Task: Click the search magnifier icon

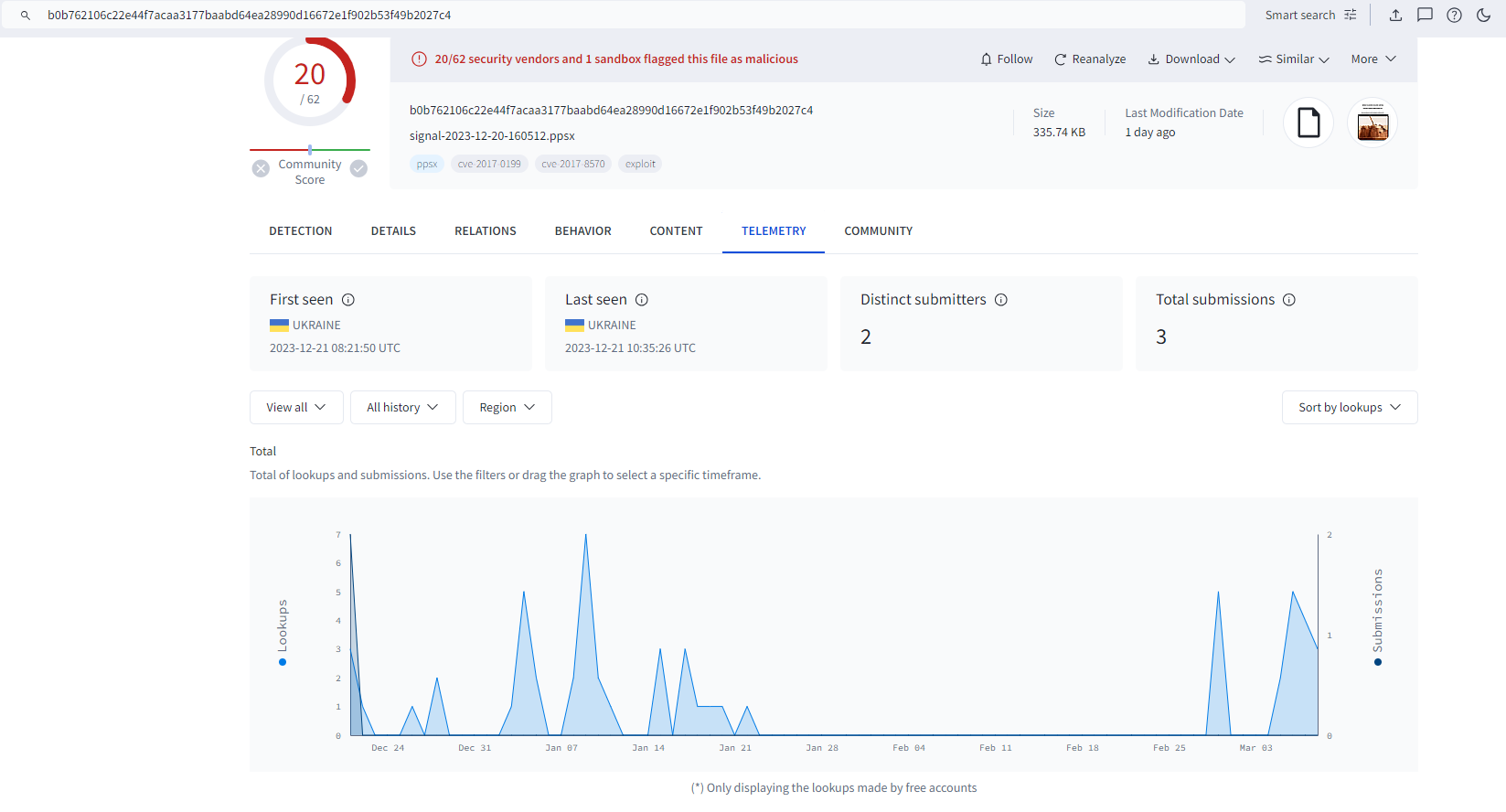Action: click(26, 16)
